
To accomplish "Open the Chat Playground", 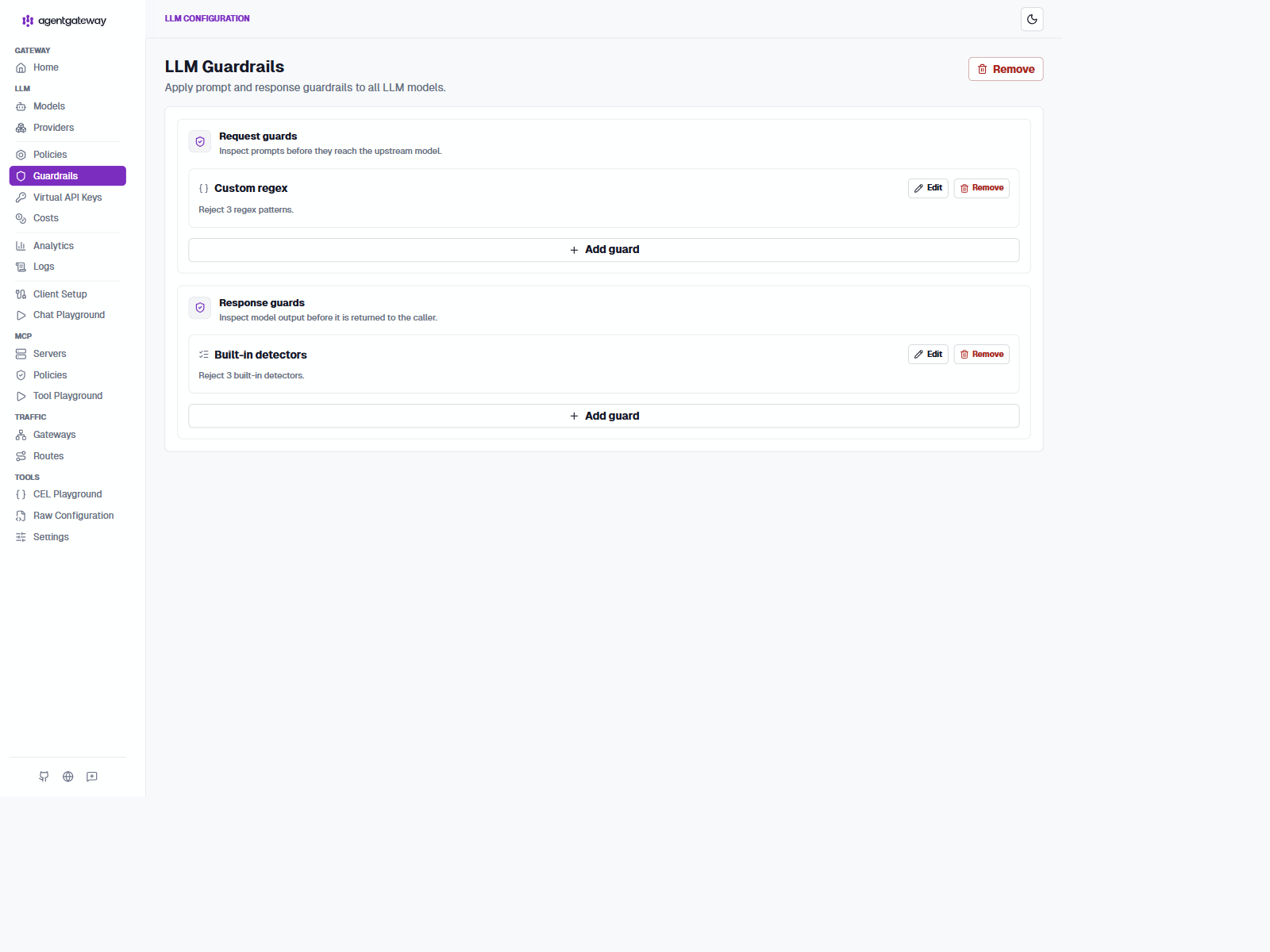I will pos(67,315).
